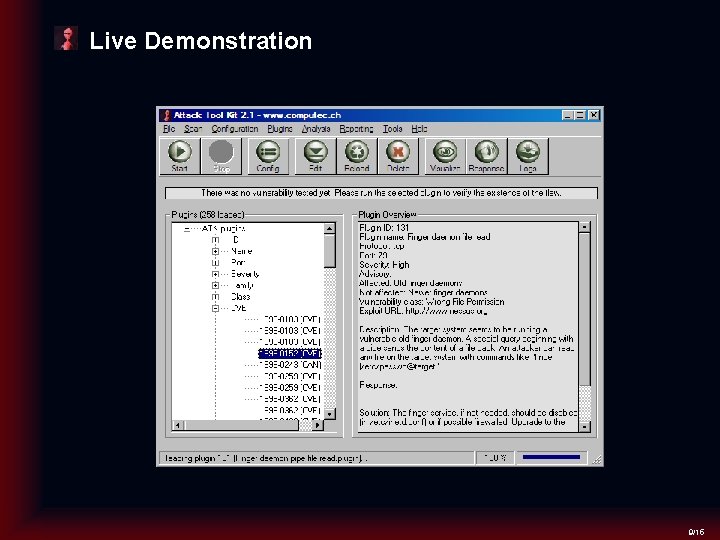The height and width of the screenshot is (540, 720).
Task: Open the Configuration menu
Action: (x=235, y=129)
